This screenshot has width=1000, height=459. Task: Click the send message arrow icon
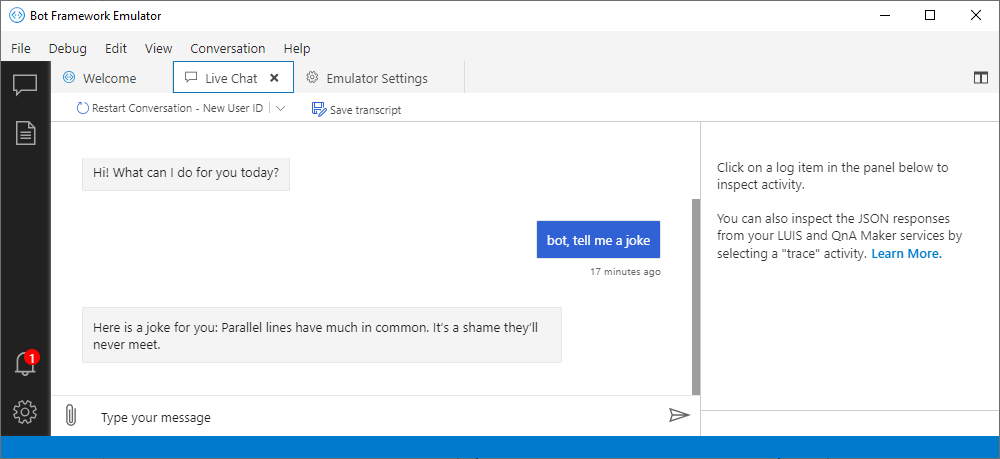click(679, 415)
